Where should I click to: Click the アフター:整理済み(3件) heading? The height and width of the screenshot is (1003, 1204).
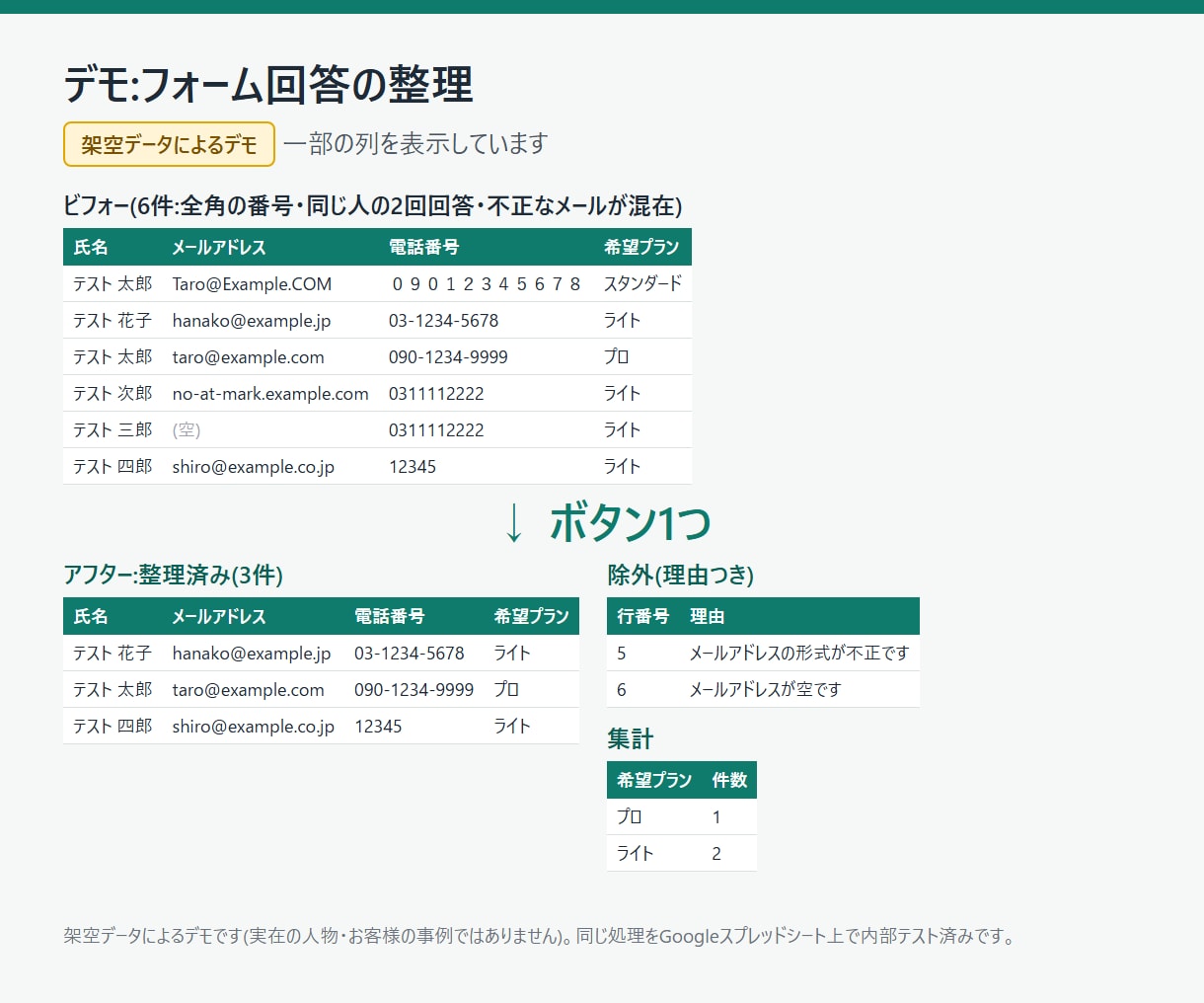pyautogui.click(x=173, y=575)
